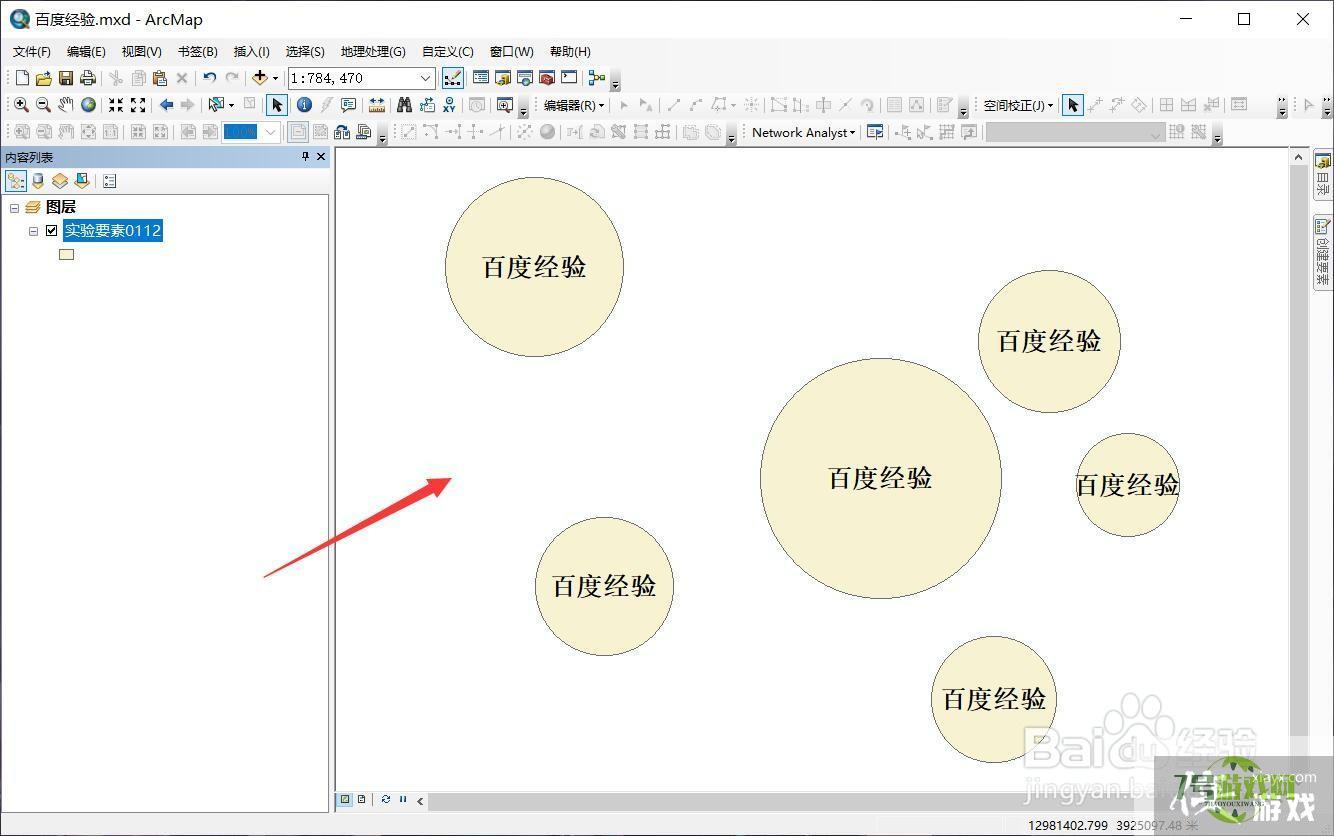Click the Full Extent globe icon
Screen dimensions: 1334x836
pyautogui.click(x=88, y=105)
